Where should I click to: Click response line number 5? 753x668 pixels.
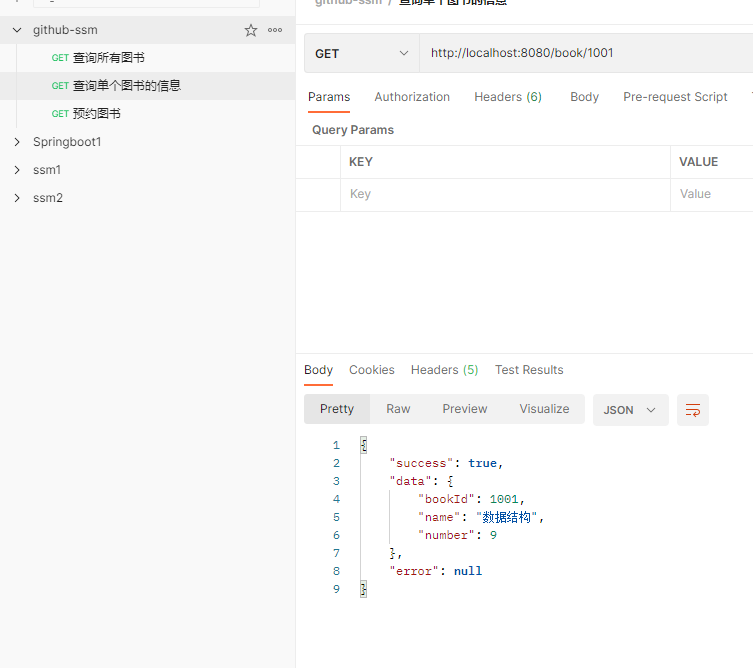(x=336, y=518)
